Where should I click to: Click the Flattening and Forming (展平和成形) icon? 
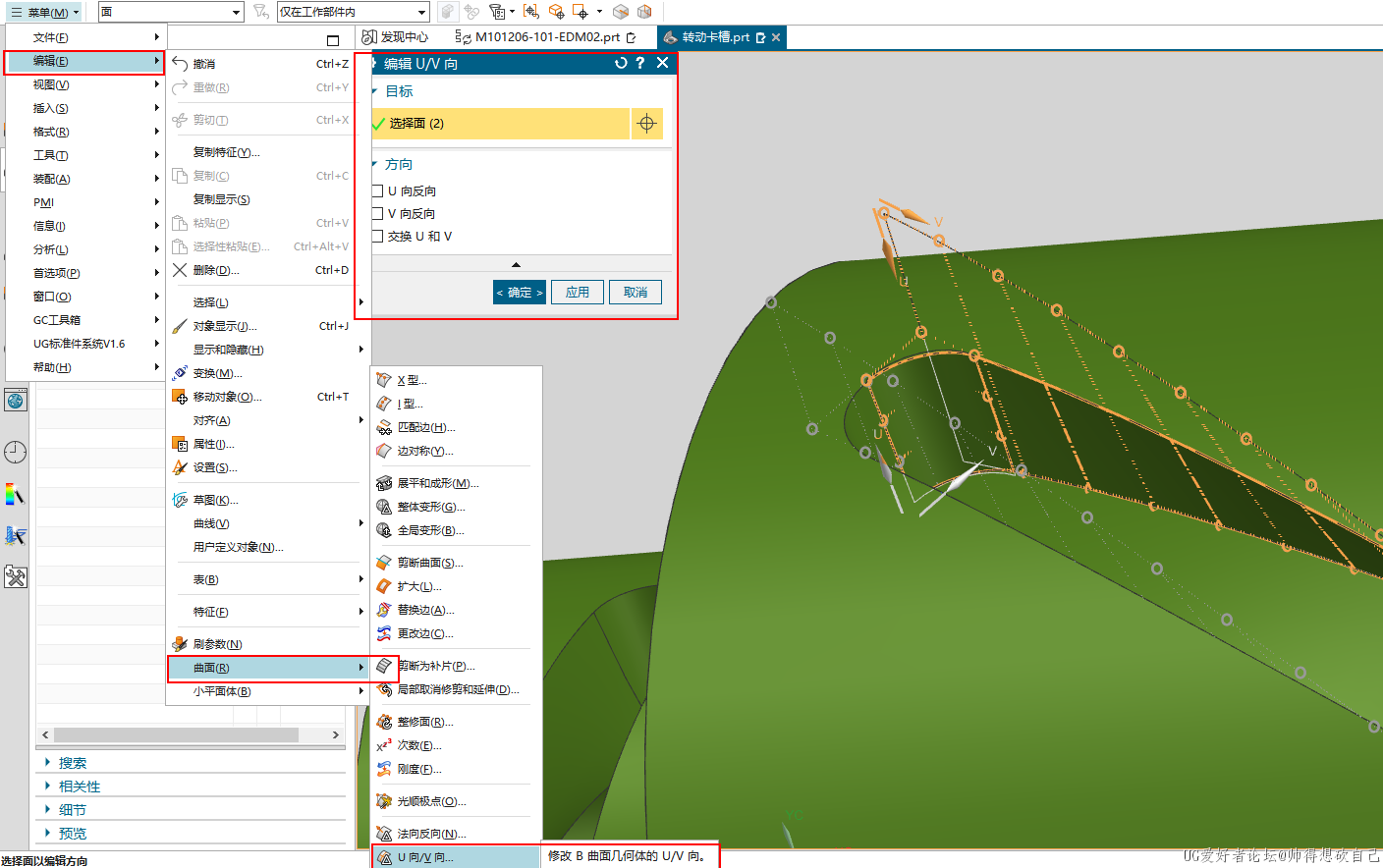(x=384, y=483)
